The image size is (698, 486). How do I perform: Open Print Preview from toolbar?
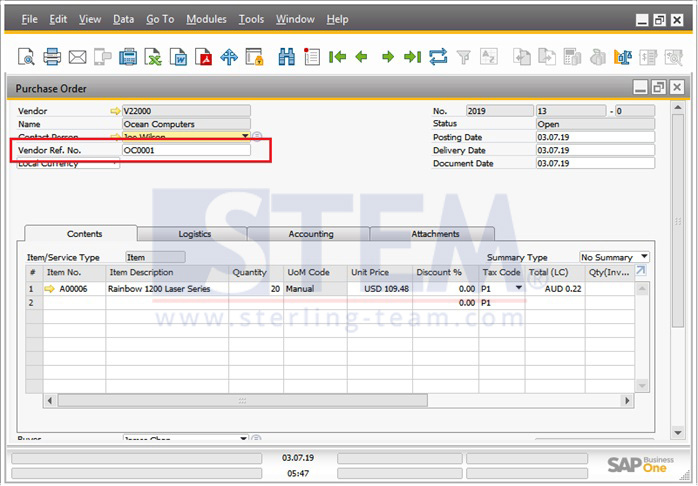[x=26, y=57]
